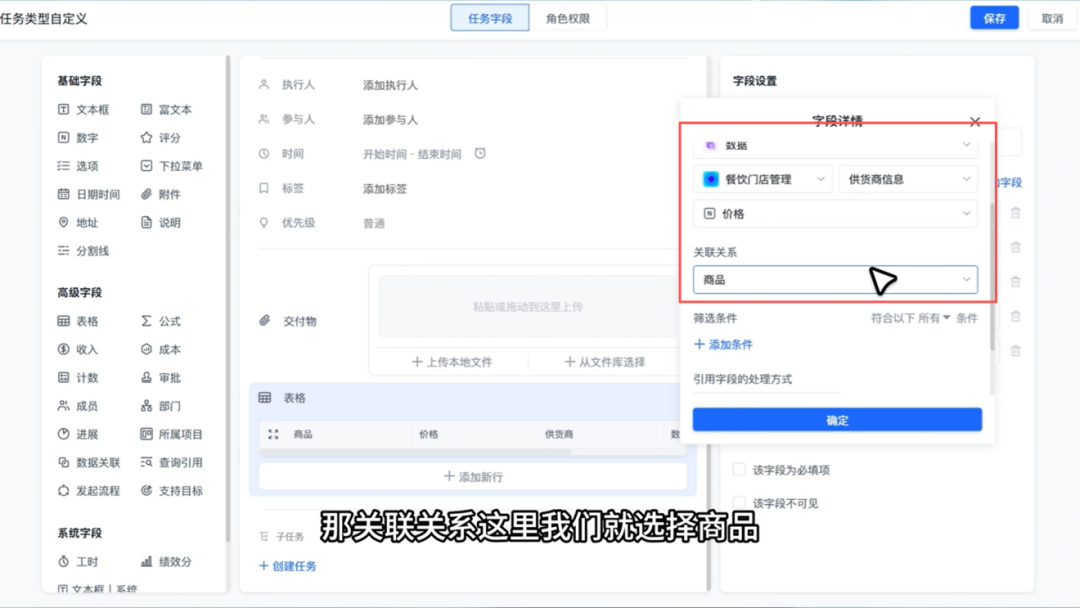Choose the 地址 location field
The image size is (1080, 608).
coord(78,222)
